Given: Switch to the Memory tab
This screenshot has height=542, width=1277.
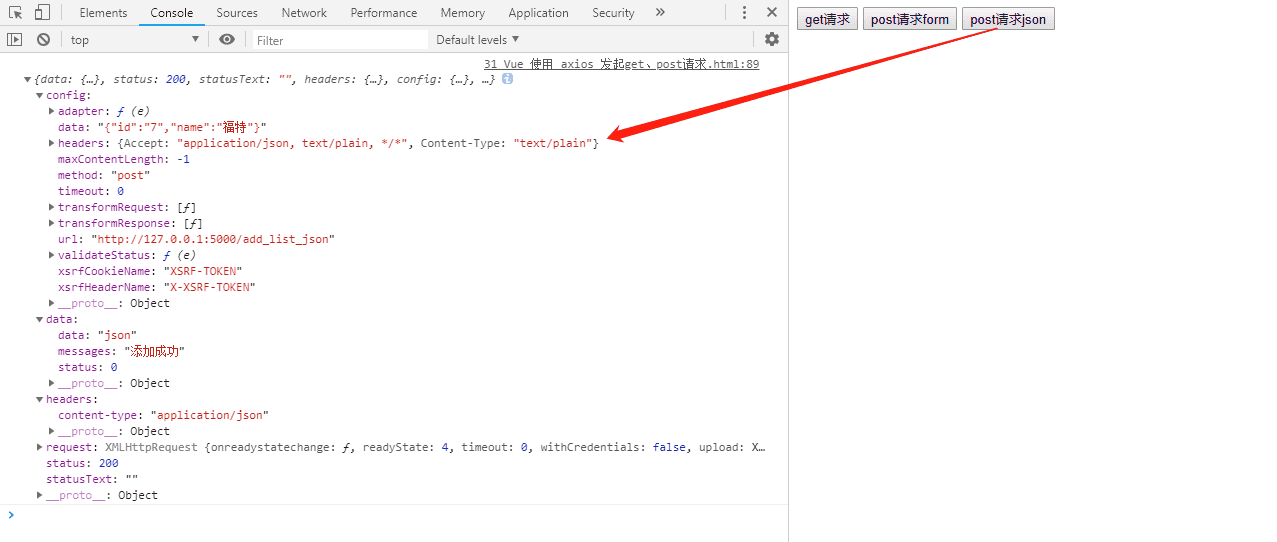Looking at the screenshot, I should click(x=463, y=13).
